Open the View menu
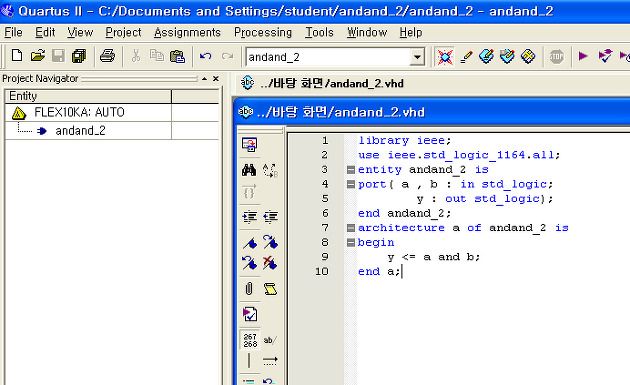Viewport: 630px width, 385px height. [x=80, y=32]
